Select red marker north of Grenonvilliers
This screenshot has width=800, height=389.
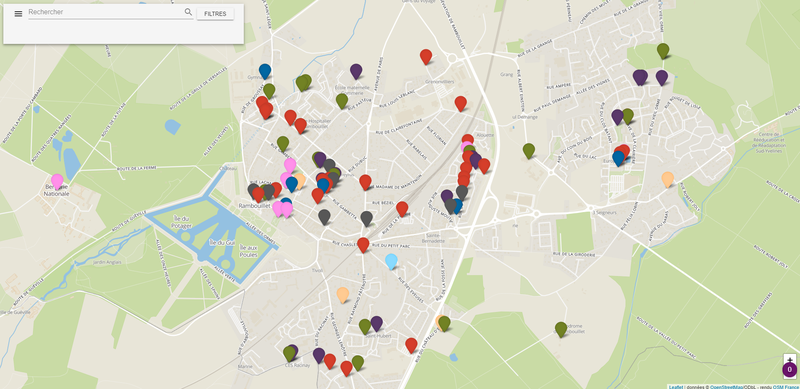point(426,57)
